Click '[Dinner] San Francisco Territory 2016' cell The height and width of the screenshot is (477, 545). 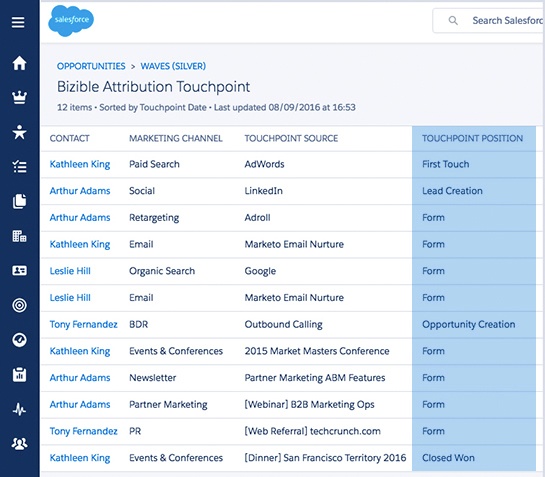tap(325, 458)
